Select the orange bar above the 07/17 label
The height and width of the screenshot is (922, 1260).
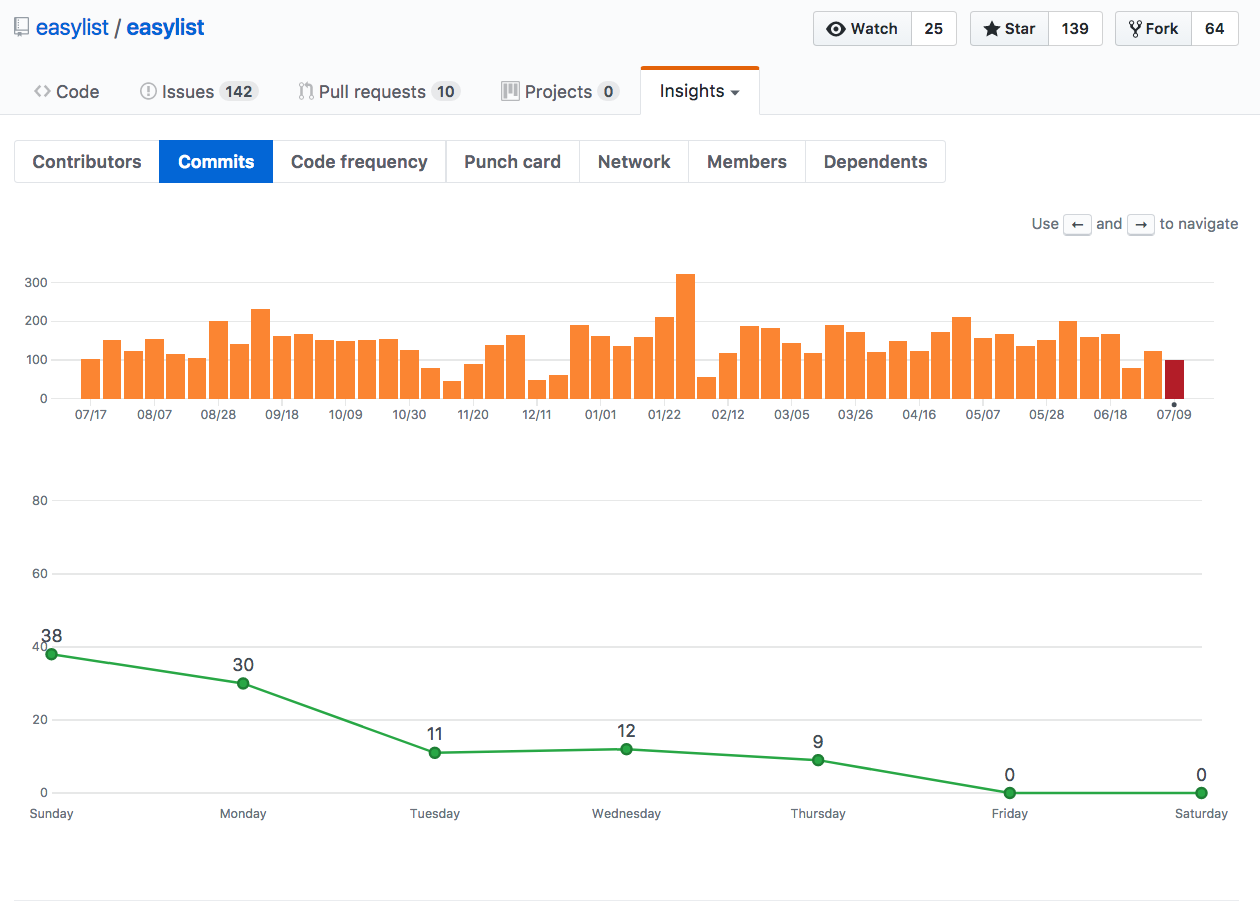click(90, 379)
